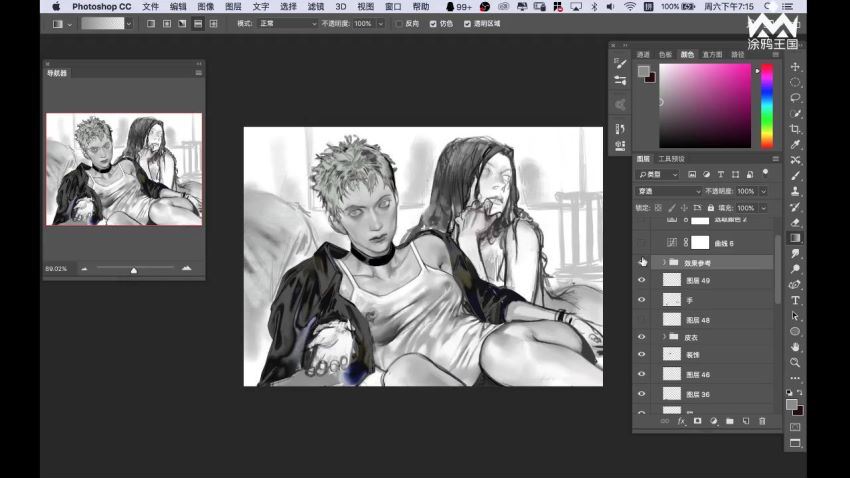The image size is (850, 478).
Task: Select the Ellipse shape tool
Action: coord(795,331)
